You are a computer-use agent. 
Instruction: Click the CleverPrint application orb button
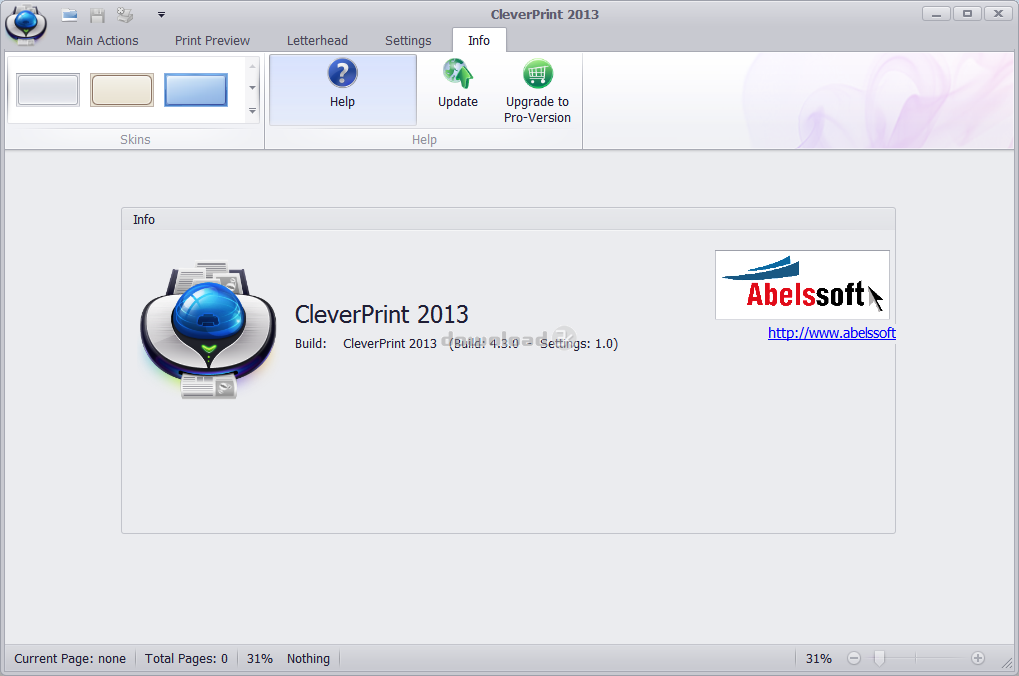click(x=25, y=25)
